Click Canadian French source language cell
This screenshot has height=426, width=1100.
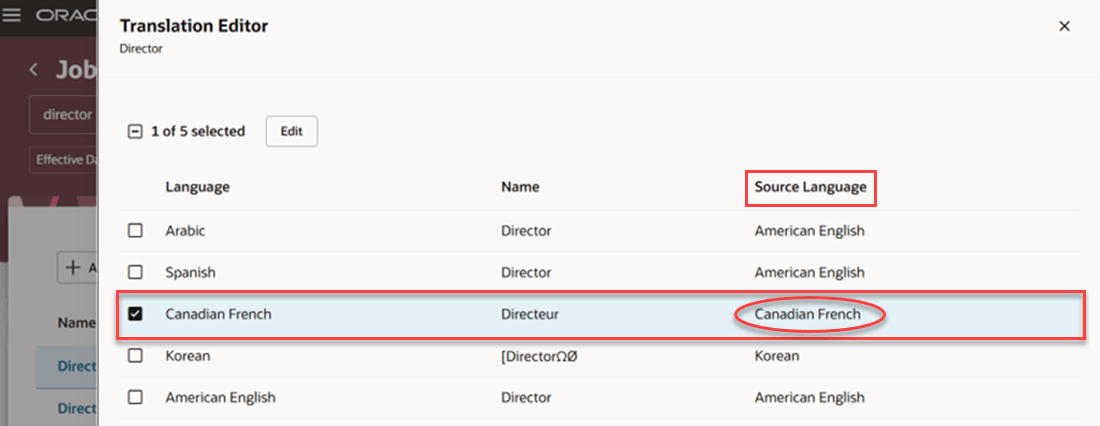click(807, 314)
